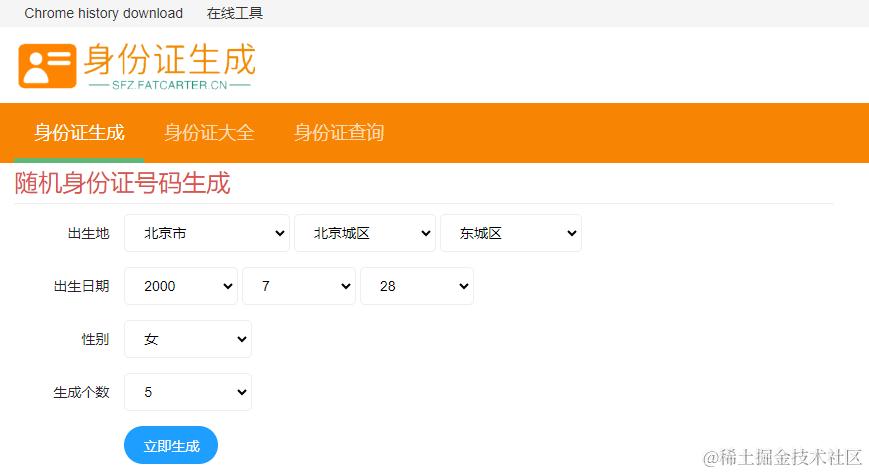The height and width of the screenshot is (474, 869).
Task: Click the 出生日期 field label
Action: (81, 286)
